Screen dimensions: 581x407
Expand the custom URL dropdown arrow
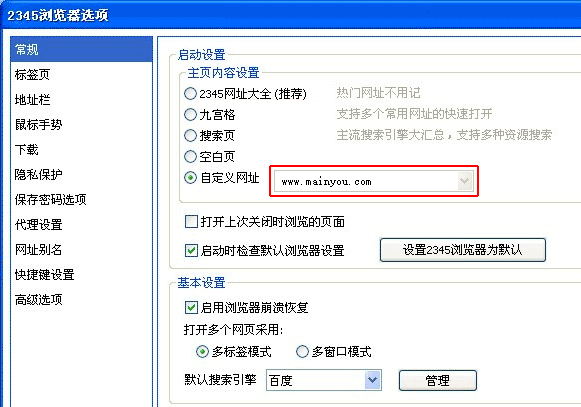point(465,181)
